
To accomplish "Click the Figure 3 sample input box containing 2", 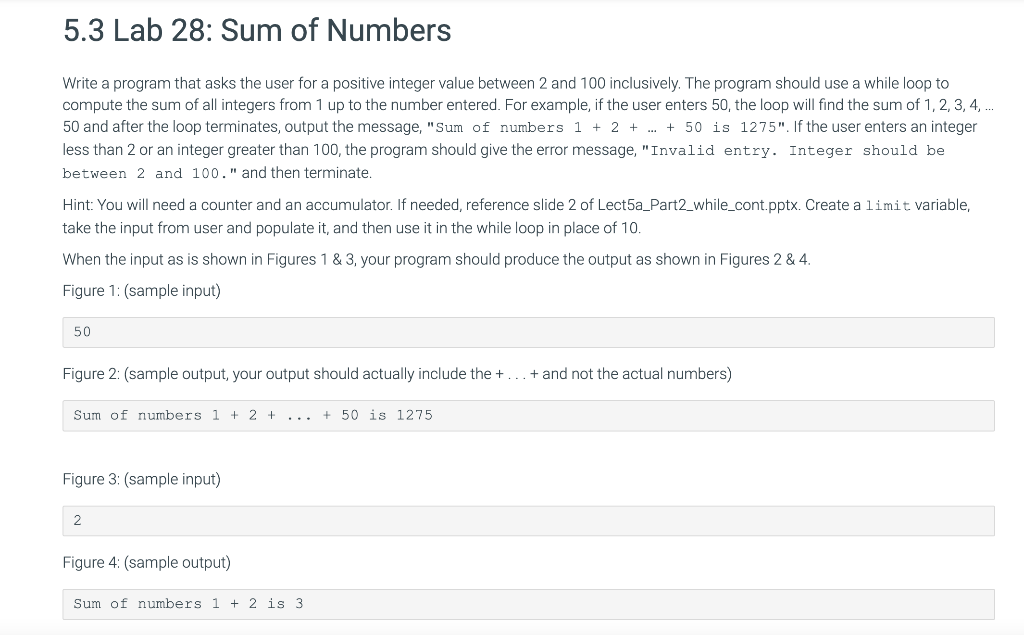I will point(528,521).
